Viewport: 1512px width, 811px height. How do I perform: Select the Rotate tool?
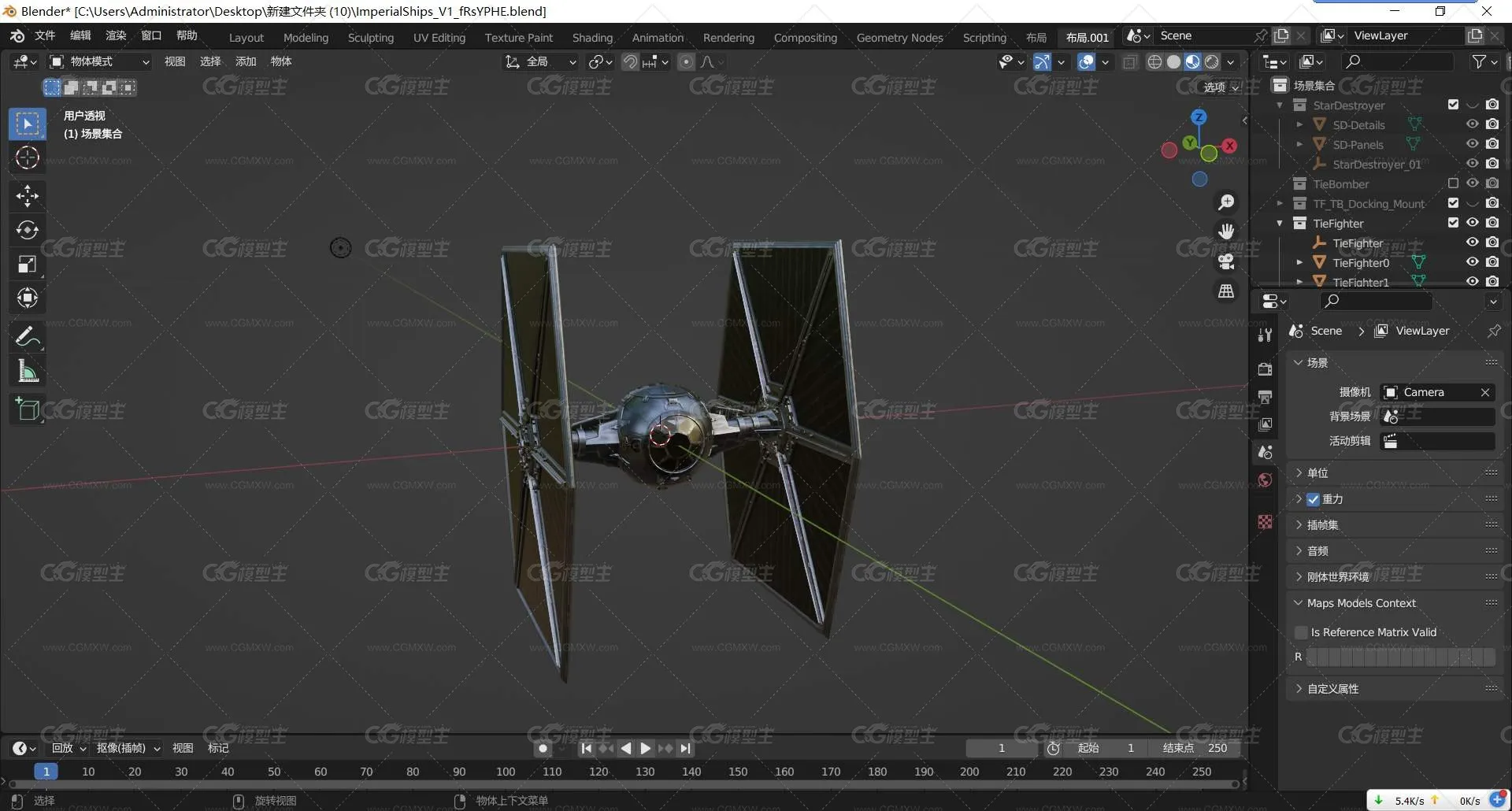tap(28, 230)
